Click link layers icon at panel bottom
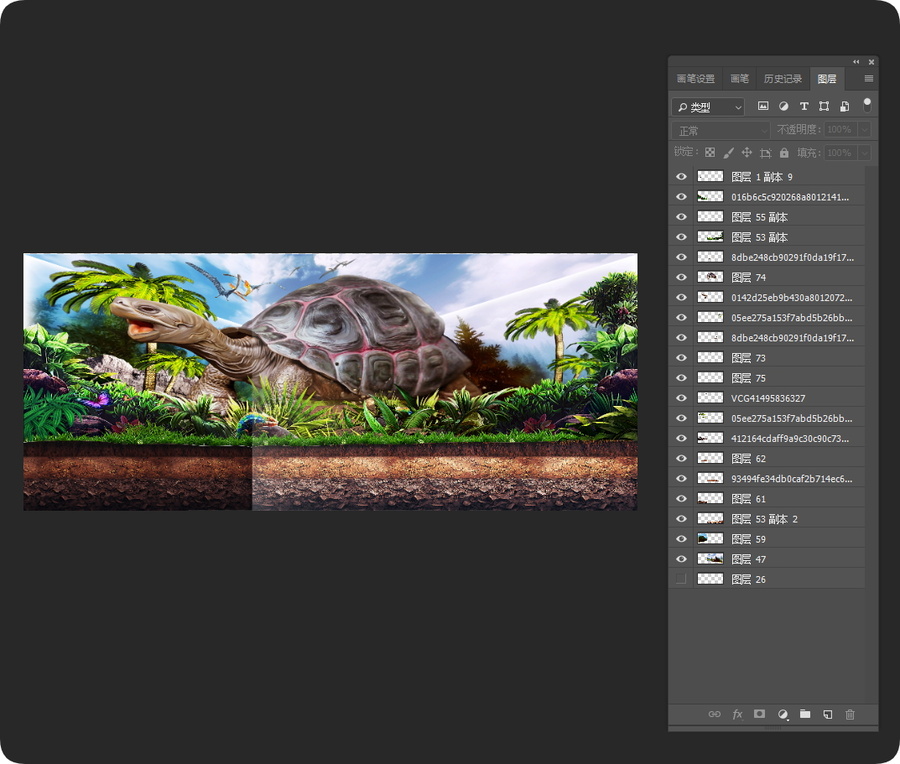 (x=714, y=714)
